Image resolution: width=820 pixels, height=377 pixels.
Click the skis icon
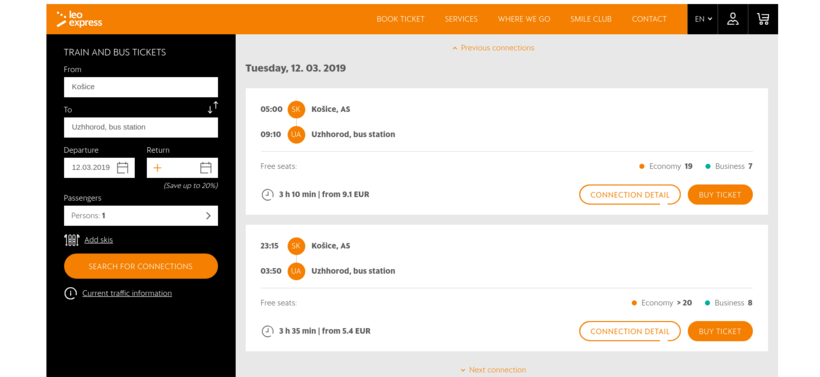pos(72,240)
